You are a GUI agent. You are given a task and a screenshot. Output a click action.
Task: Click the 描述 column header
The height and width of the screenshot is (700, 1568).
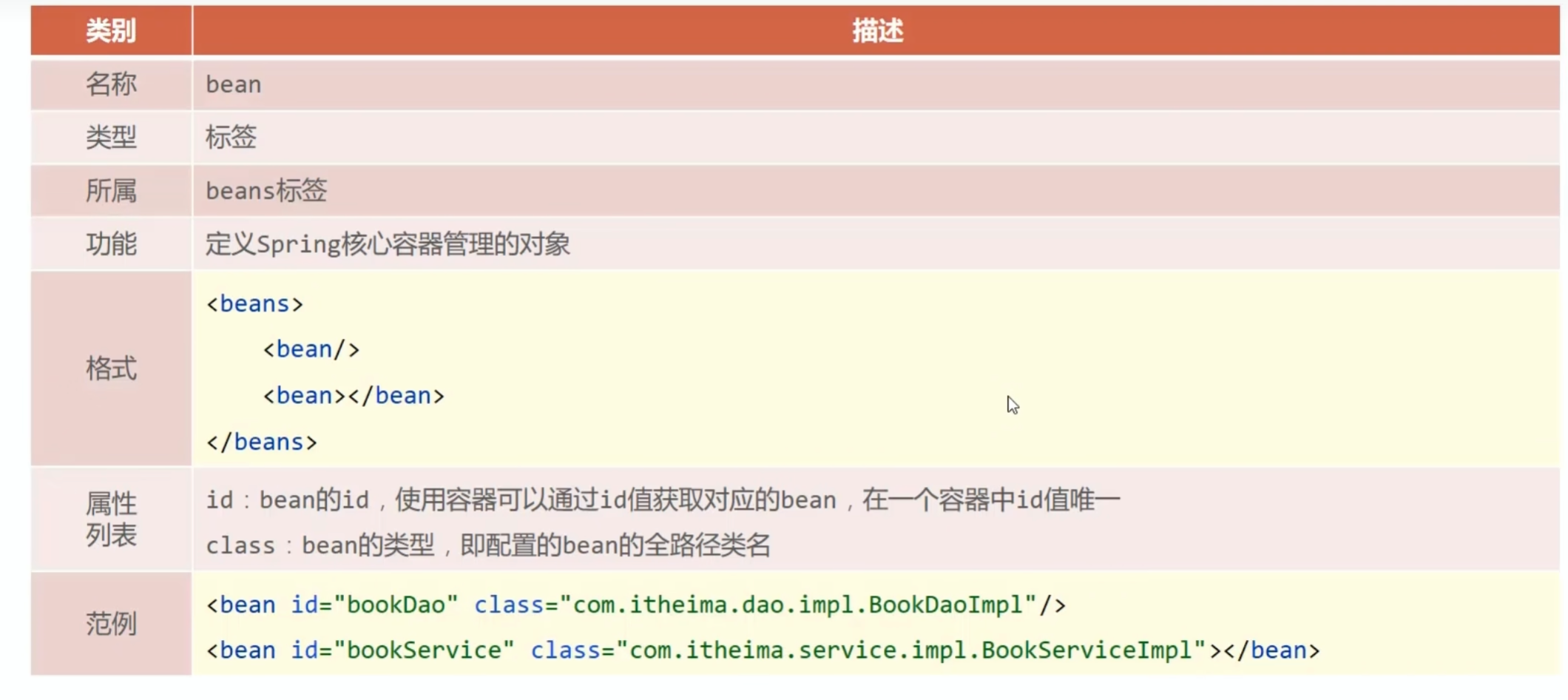pos(877,31)
